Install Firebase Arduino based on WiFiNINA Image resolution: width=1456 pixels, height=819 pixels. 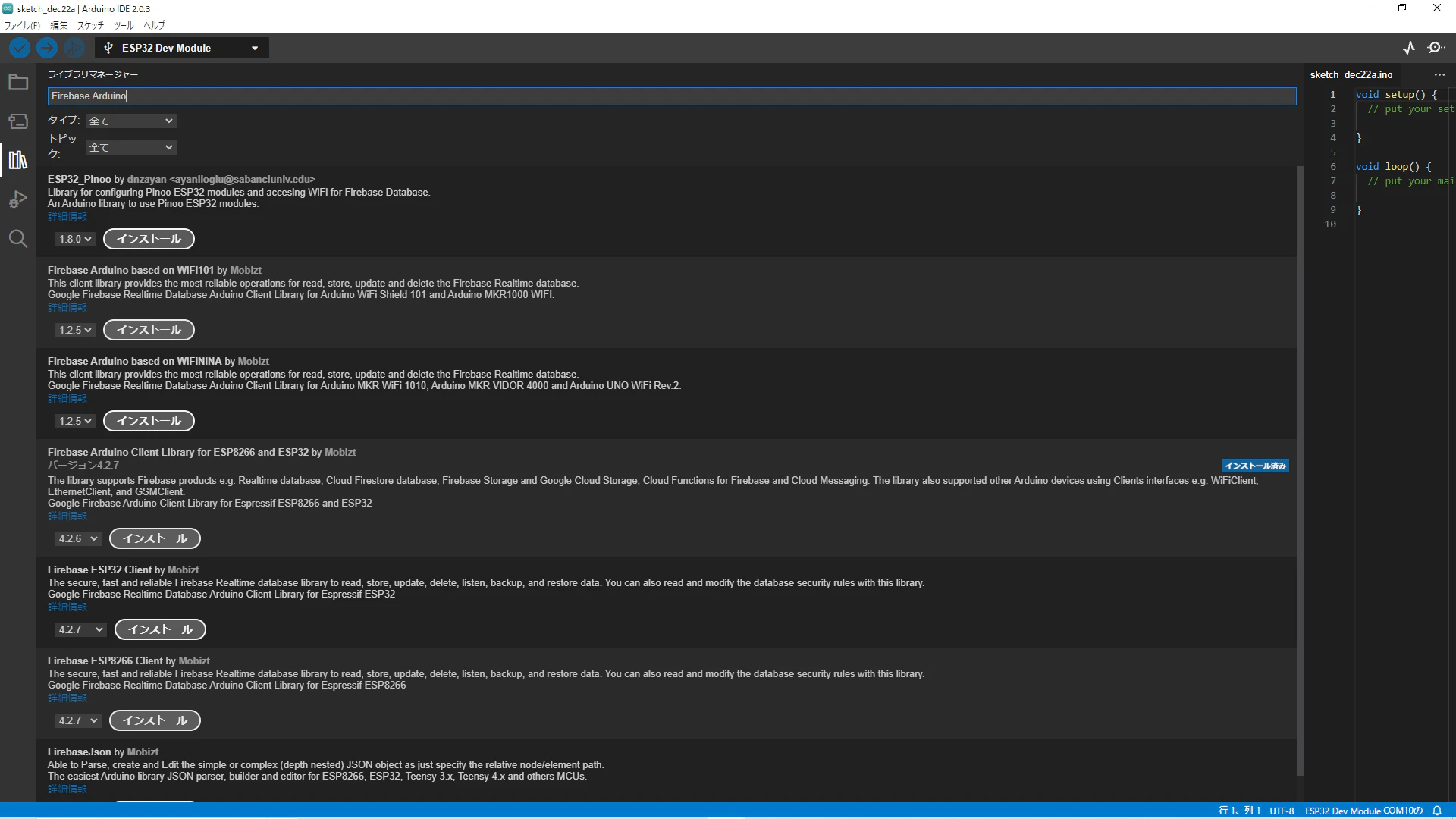[x=149, y=421]
